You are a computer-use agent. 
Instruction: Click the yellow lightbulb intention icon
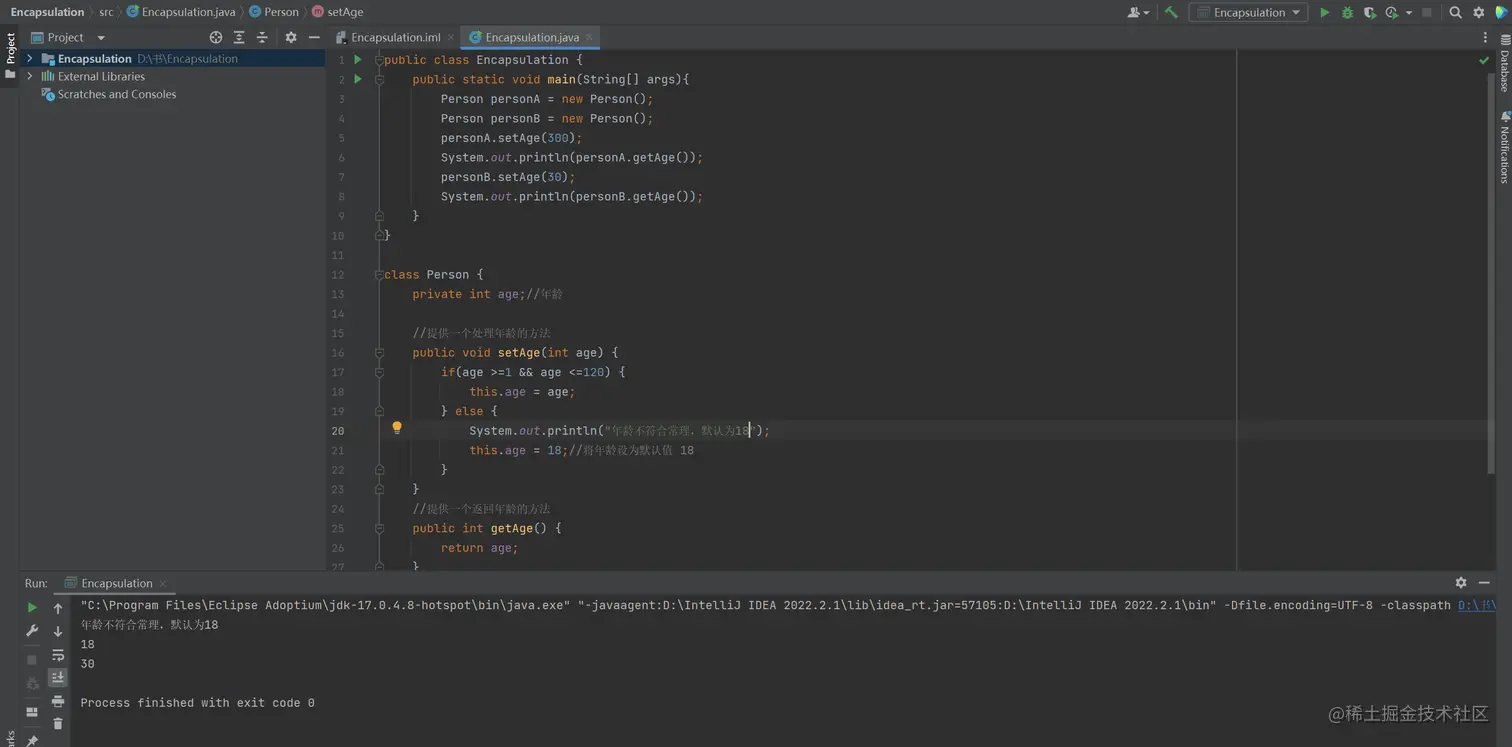pos(397,428)
